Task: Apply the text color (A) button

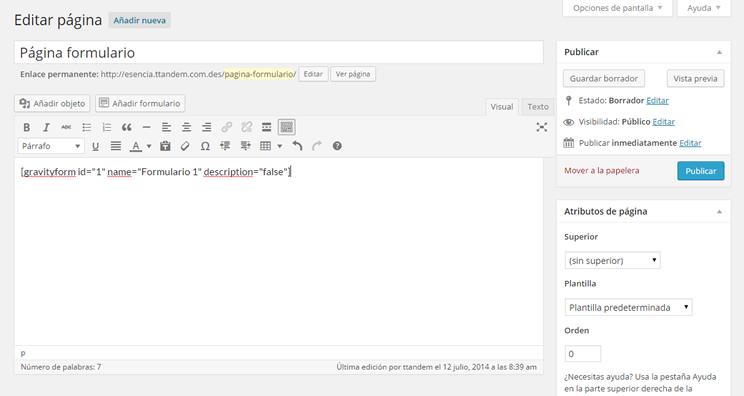Action: [x=136, y=146]
